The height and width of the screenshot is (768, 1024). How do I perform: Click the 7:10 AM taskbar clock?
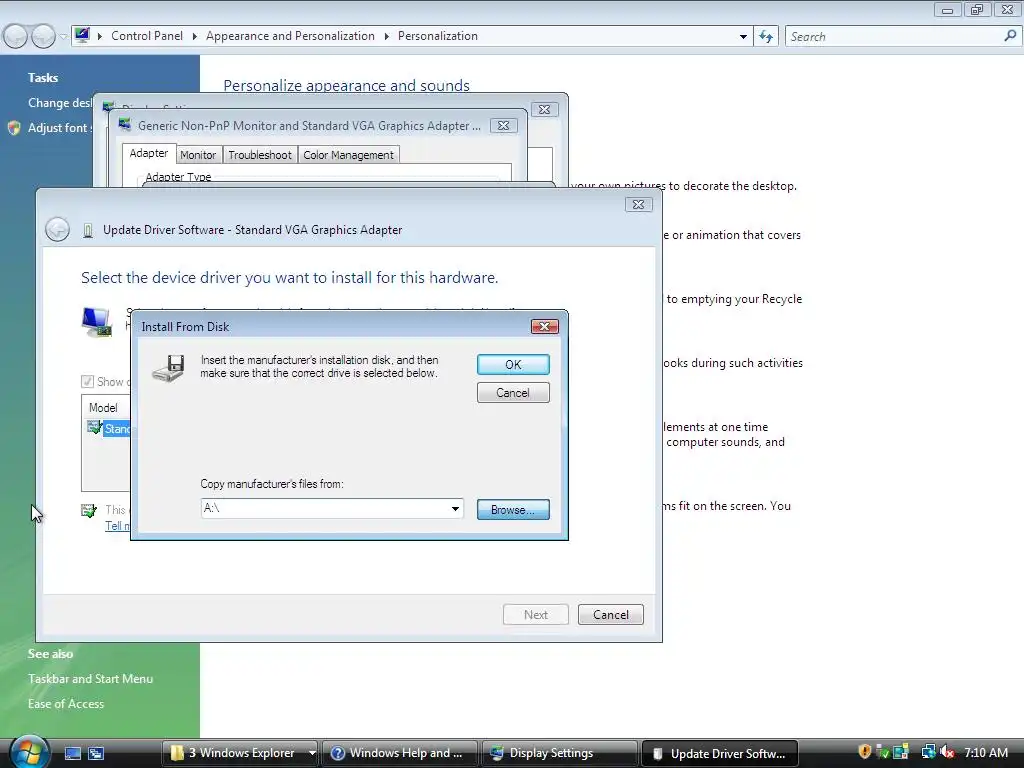pyautogui.click(x=985, y=752)
